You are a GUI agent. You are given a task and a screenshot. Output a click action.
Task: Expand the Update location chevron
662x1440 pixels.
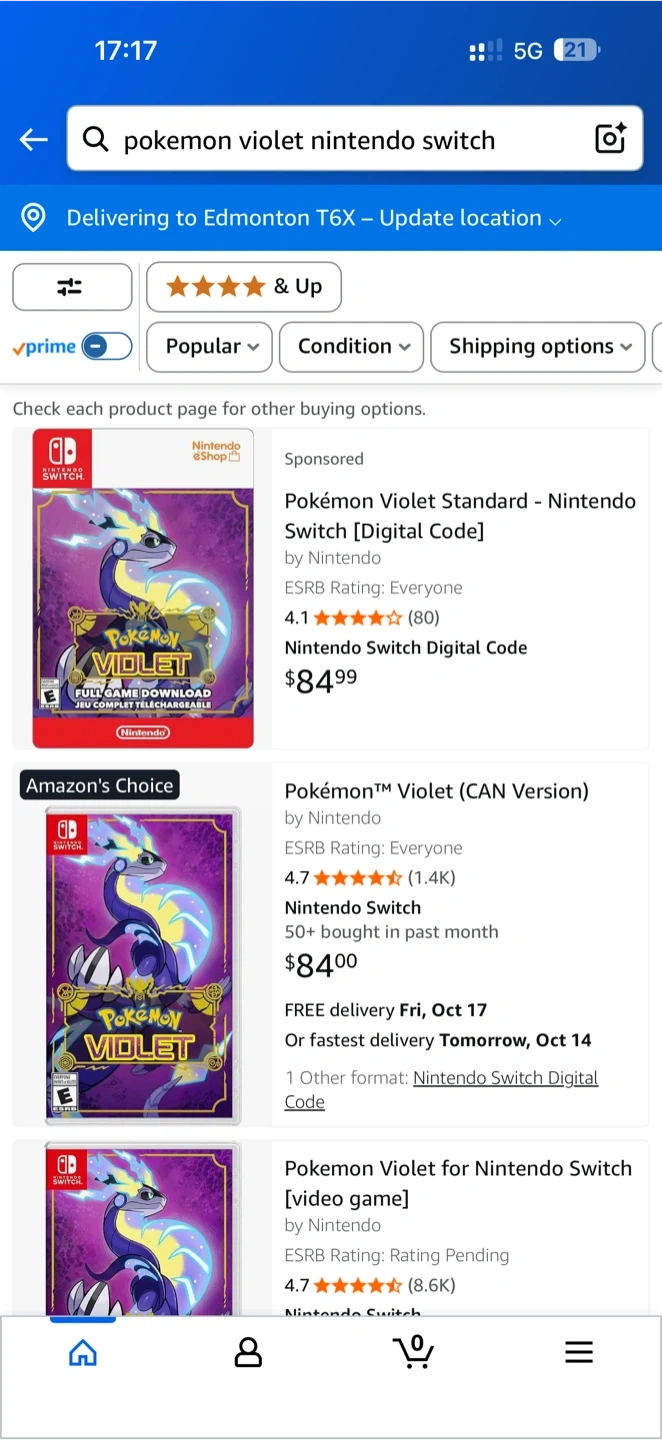coord(556,220)
